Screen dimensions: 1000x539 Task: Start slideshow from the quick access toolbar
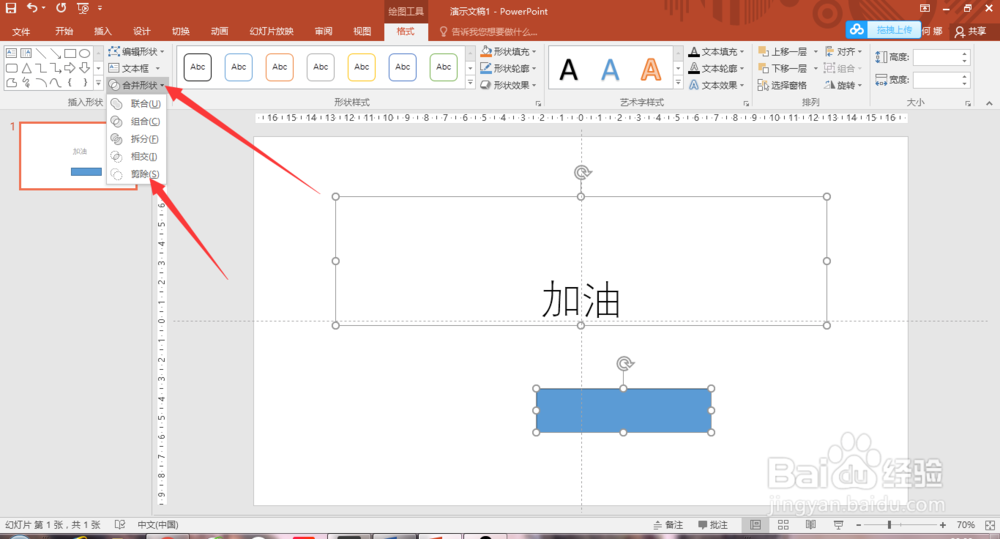tap(83, 8)
